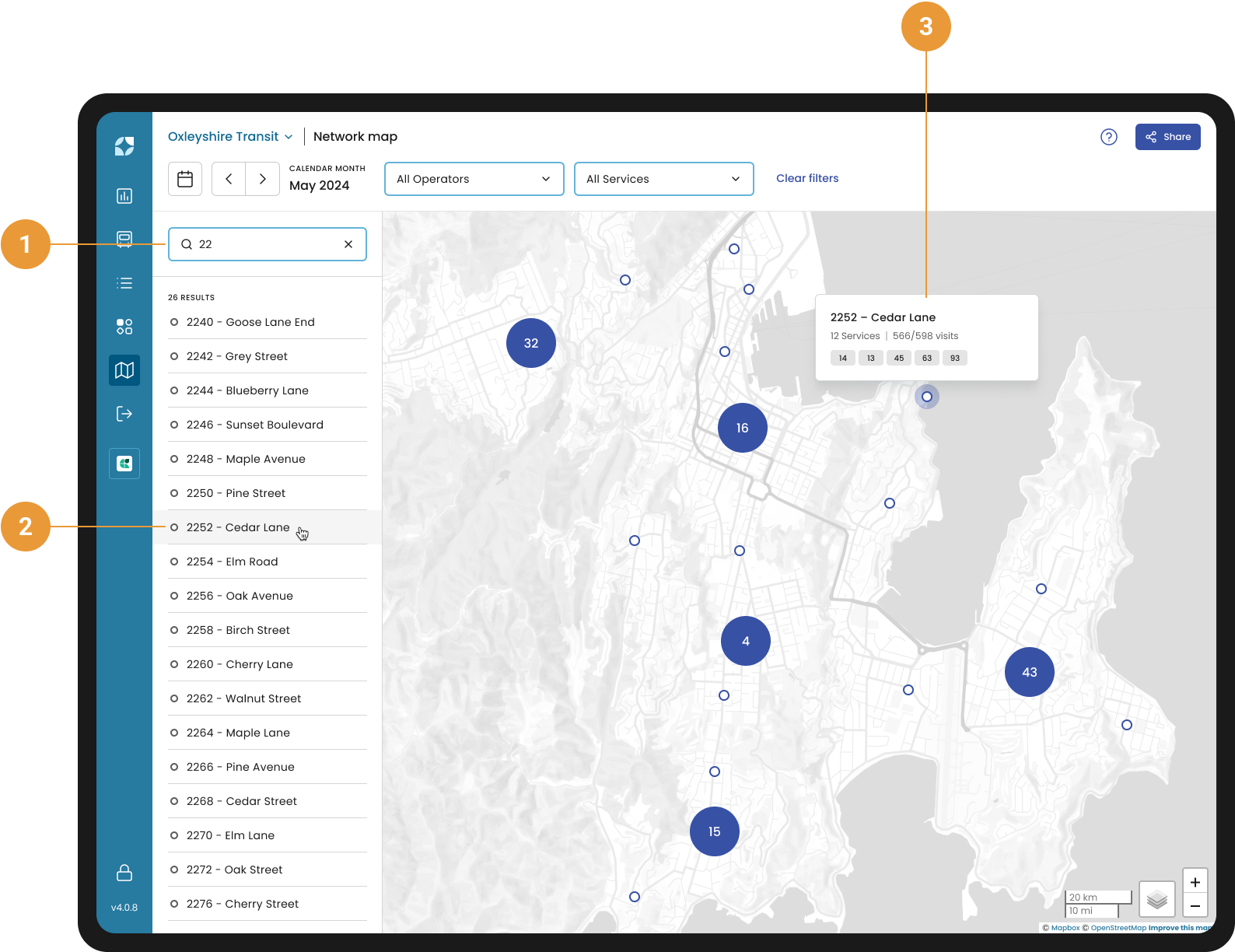This screenshot has height=952, width=1235.
Task: Open the help question mark icon
Action: (x=1109, y=137)
